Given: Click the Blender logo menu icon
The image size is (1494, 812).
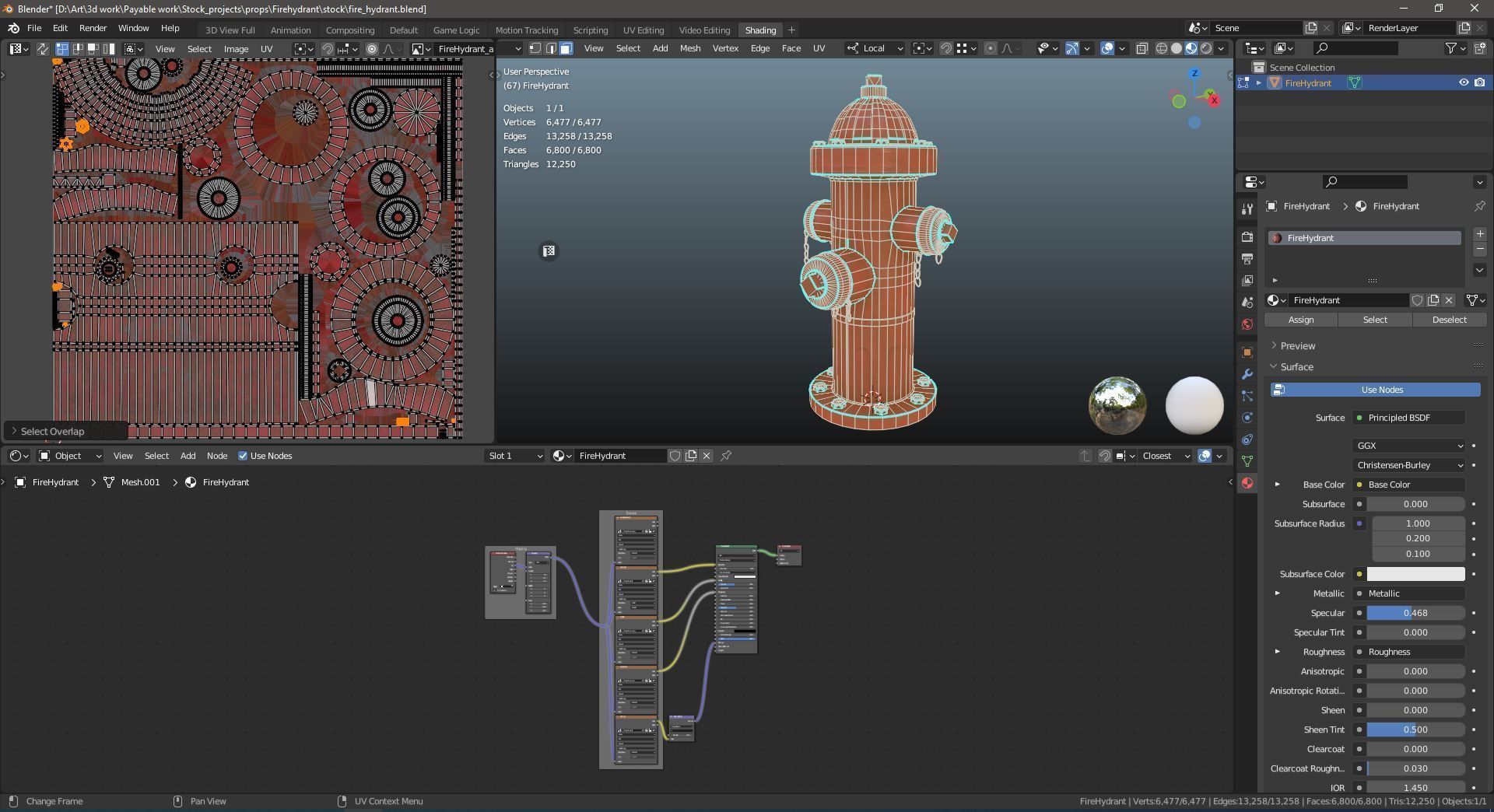Looking at the screenshot, I should (x=13, y=28).
